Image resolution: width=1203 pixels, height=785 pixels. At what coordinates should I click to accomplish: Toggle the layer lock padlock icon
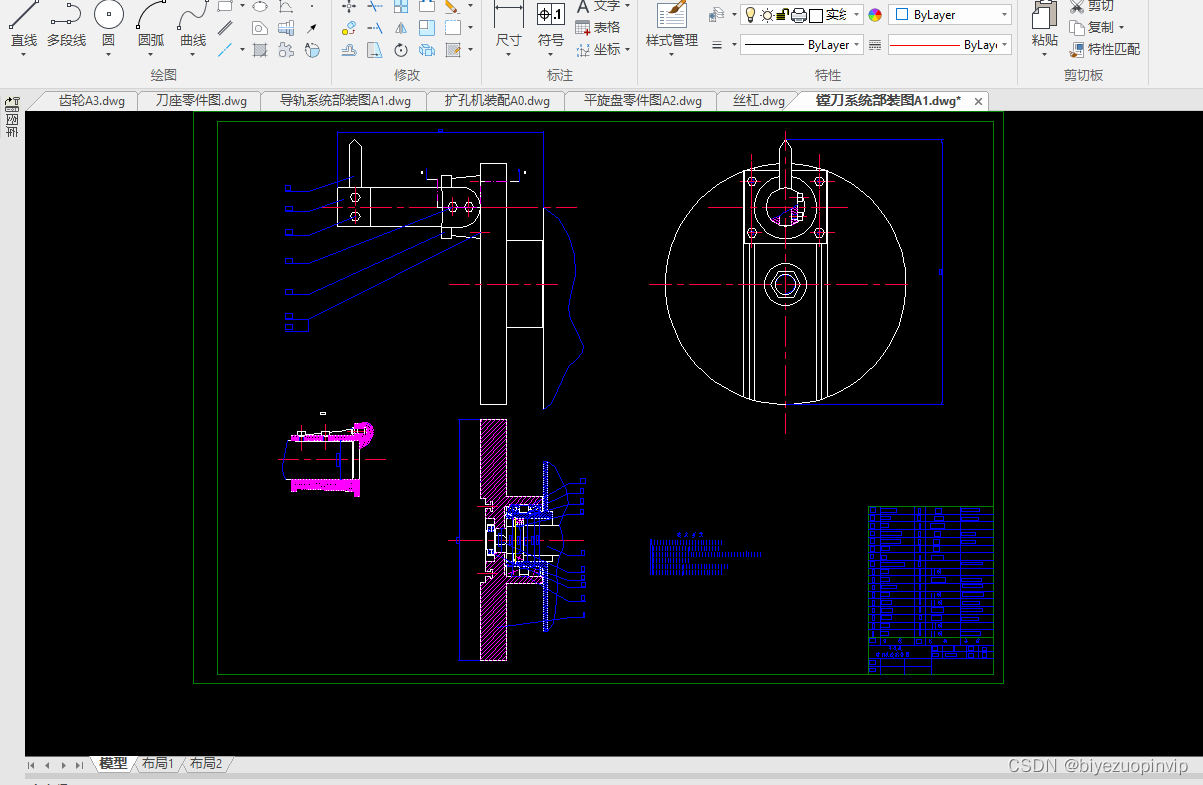pos(782,15)
